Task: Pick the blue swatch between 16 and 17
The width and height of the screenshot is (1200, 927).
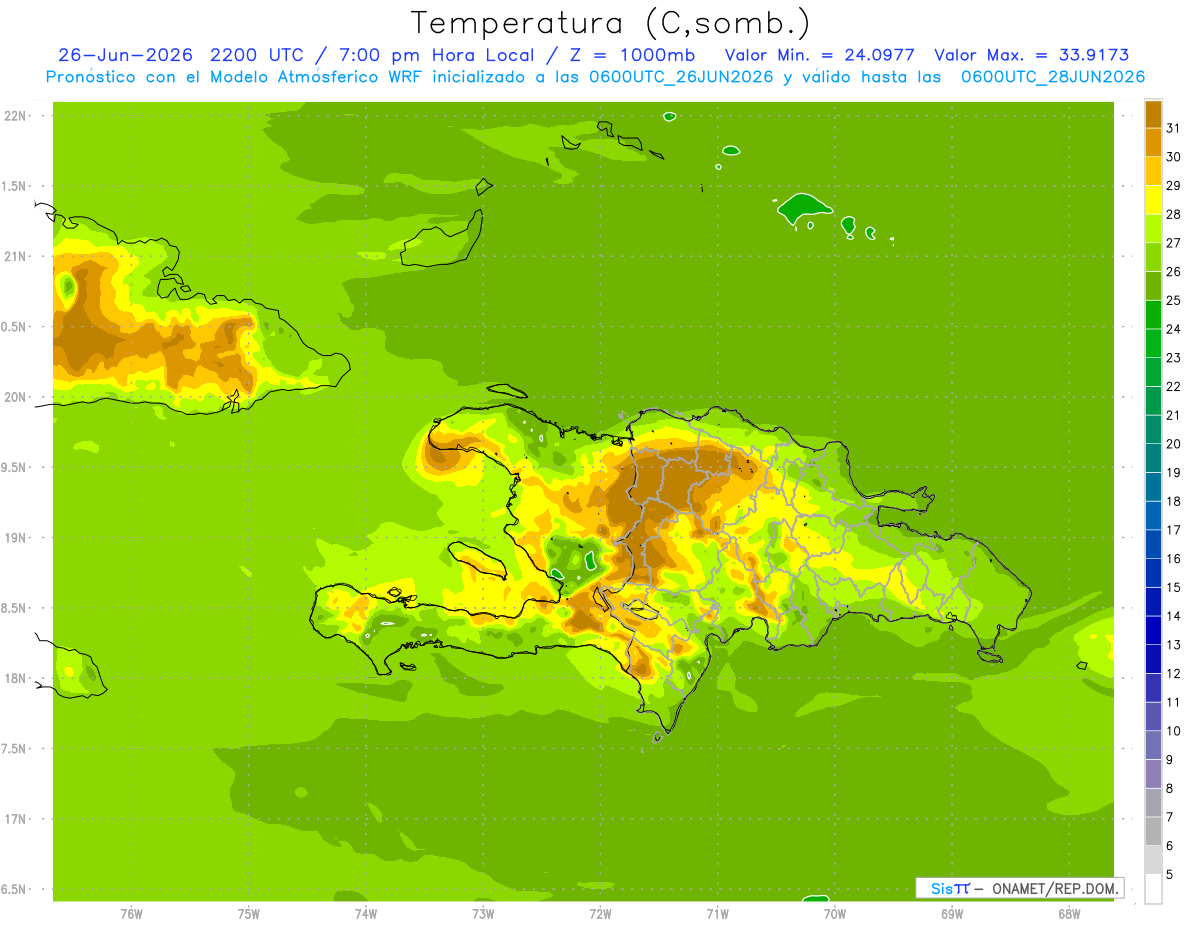Action: [x=1153, y=544]
